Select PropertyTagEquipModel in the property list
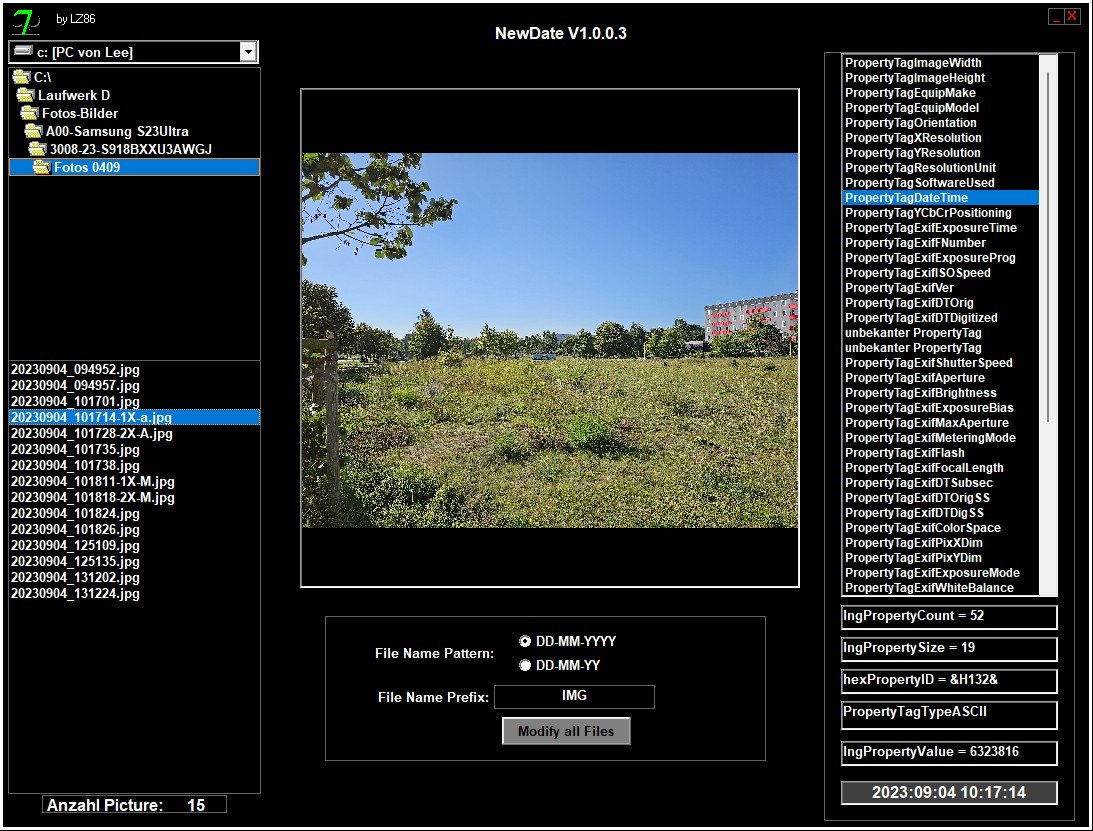 (x=911, y=108)
